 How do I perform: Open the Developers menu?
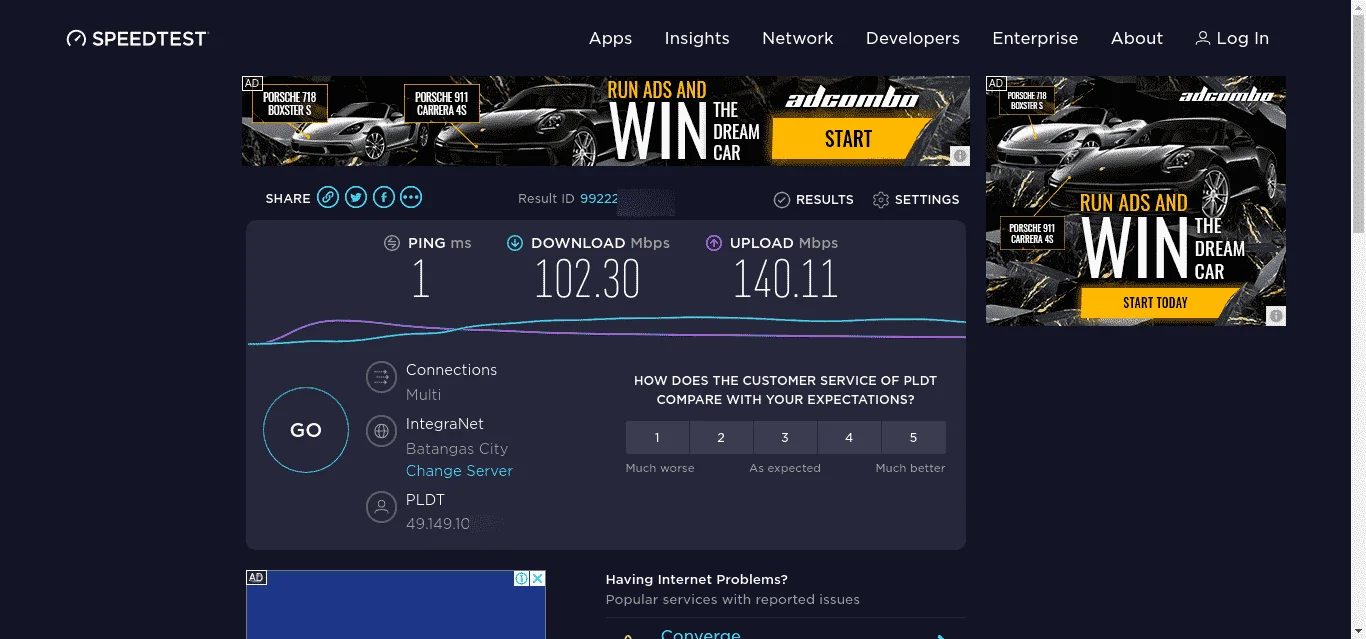912,38
